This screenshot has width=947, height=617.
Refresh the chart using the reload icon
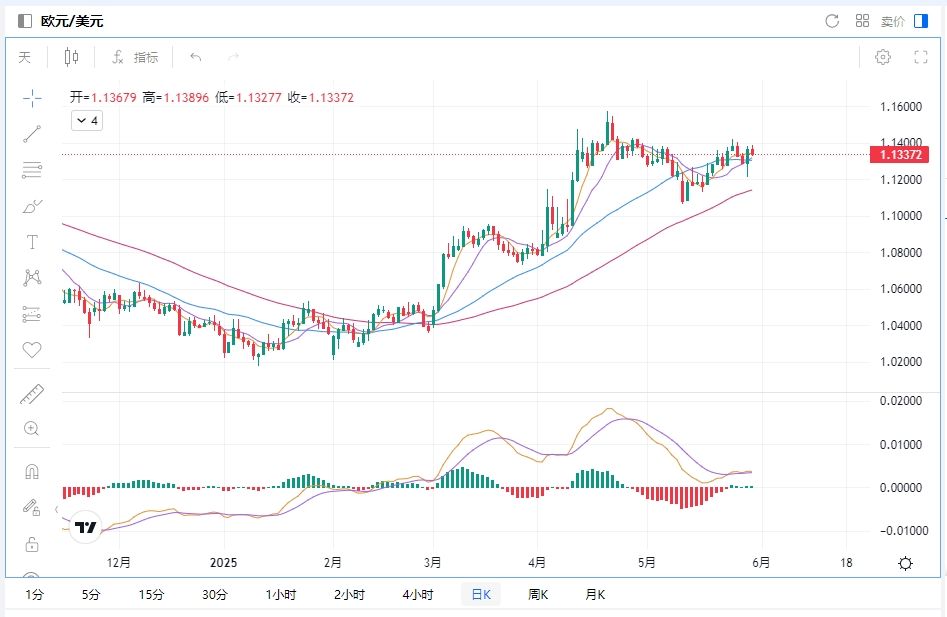coord(831,21)
